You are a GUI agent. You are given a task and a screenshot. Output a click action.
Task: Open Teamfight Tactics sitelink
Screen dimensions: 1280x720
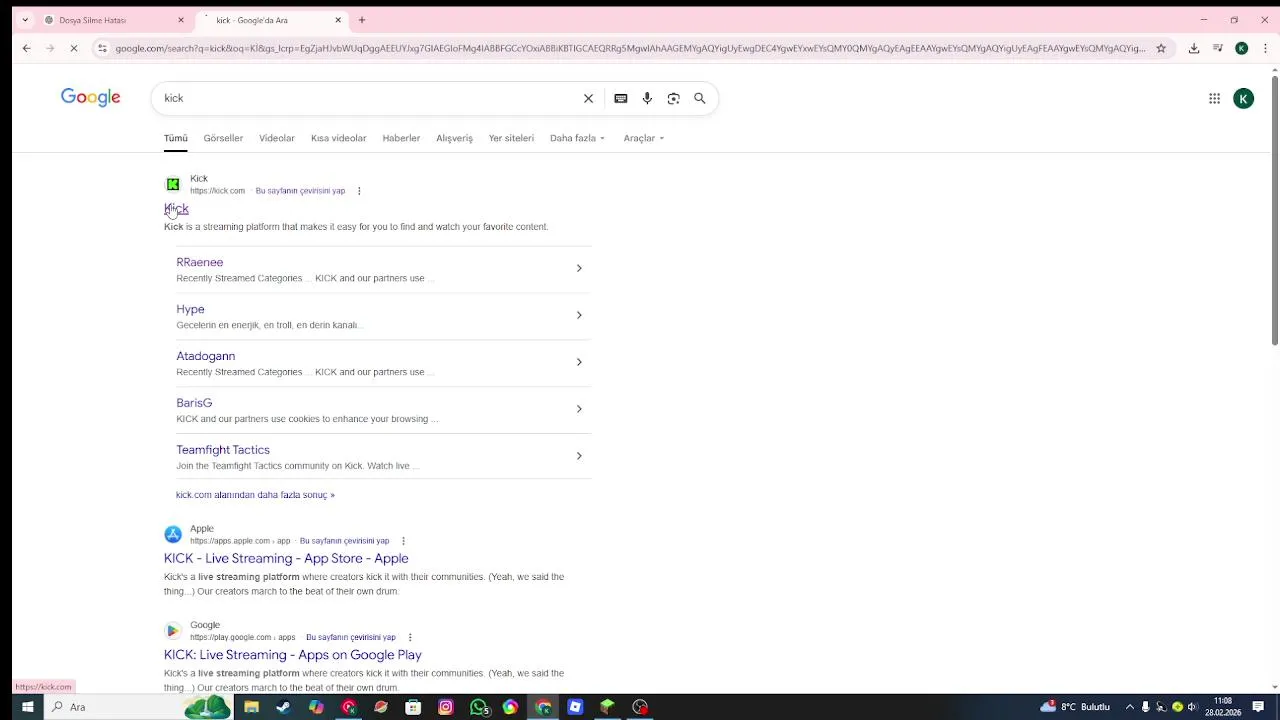coord(223,450)
